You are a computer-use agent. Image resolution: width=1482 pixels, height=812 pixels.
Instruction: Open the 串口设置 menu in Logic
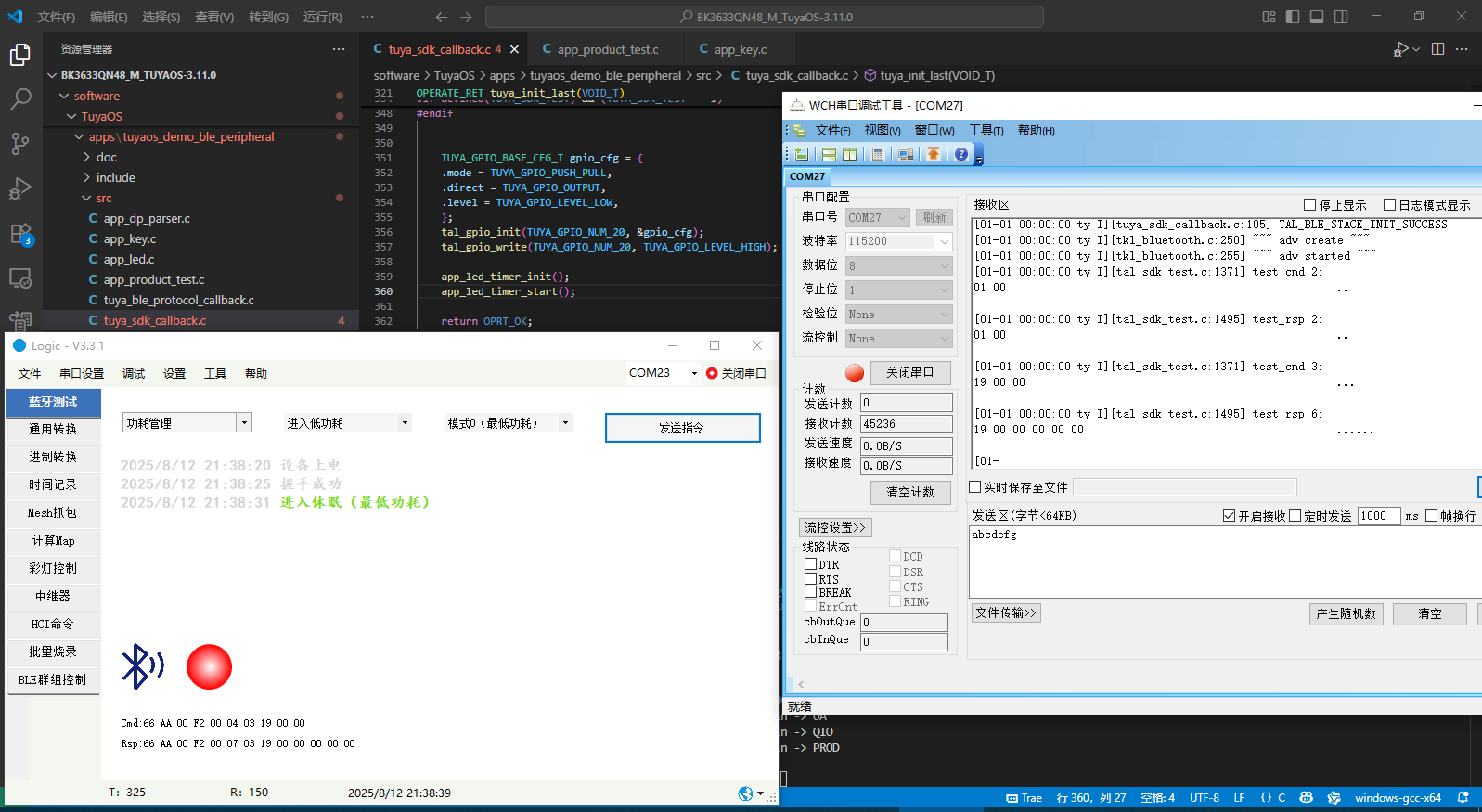pos(82,373)
